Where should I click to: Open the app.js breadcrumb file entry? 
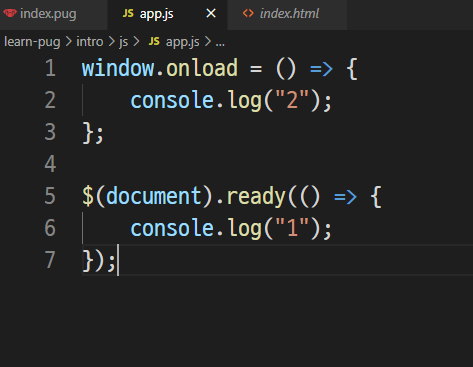(x=183, y=42)
